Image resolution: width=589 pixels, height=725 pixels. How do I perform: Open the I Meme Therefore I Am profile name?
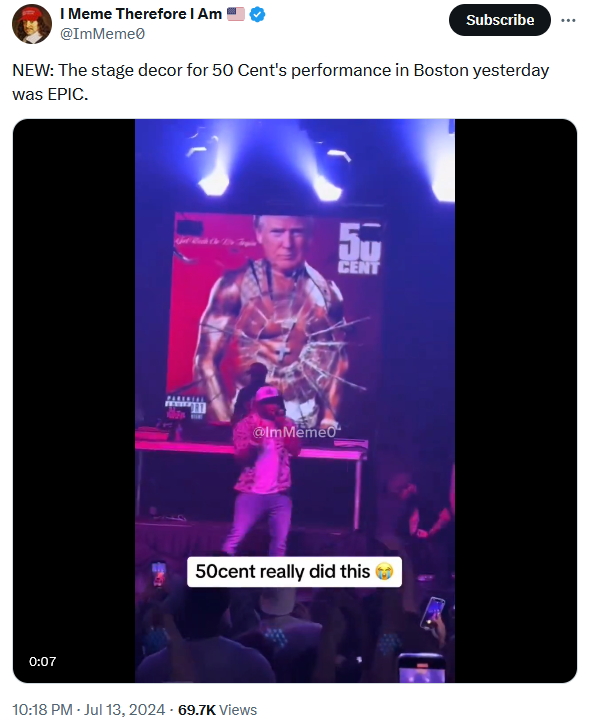tap(141, 14)
